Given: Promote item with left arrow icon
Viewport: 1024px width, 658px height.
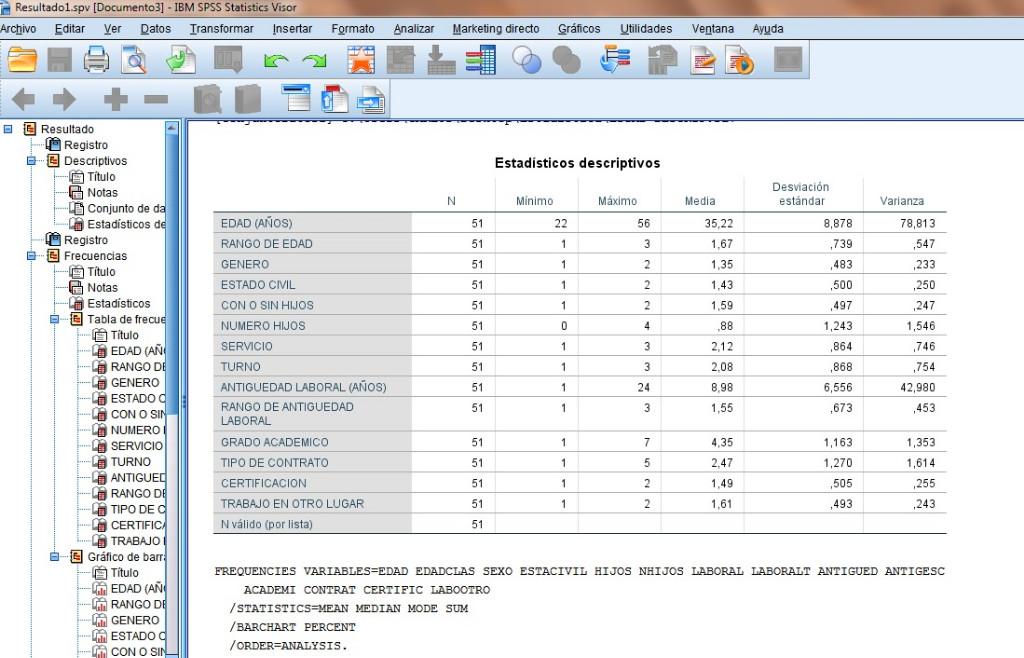Looking at the screenshot, I should point(24,99).
